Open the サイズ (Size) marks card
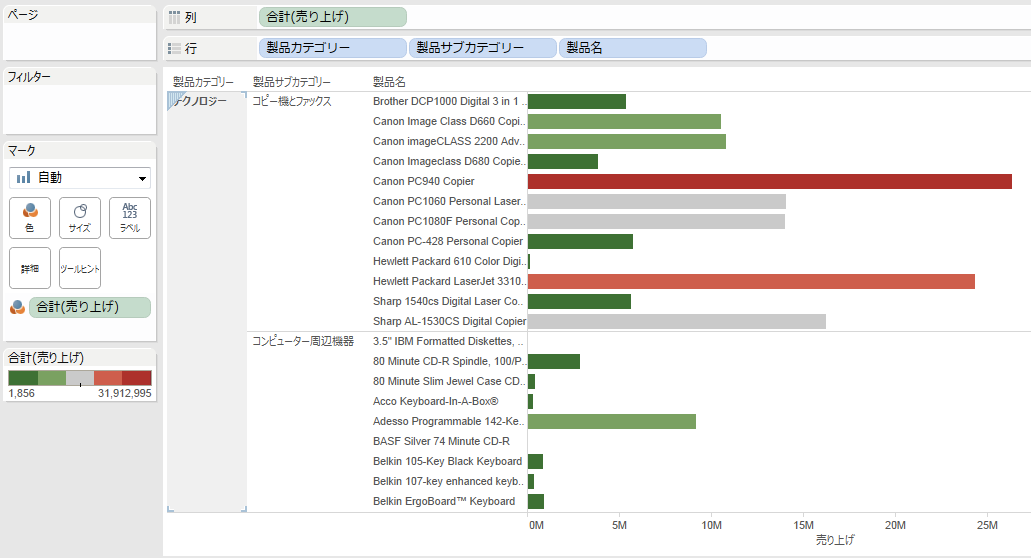The height and width of the screenshot is (558, 1031). [x=80, y=218]
